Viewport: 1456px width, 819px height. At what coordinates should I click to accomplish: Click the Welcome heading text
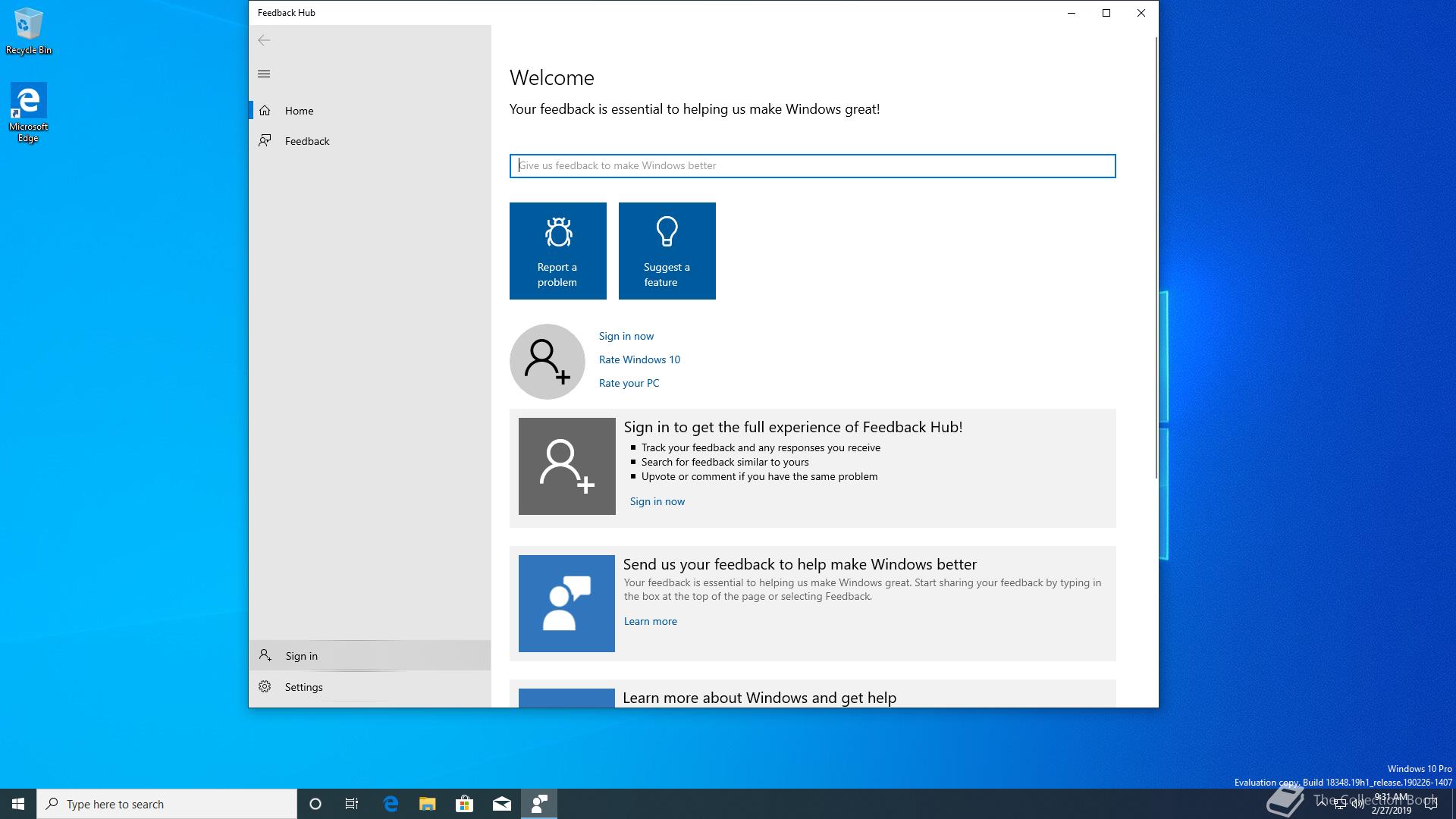click(552, 77)
